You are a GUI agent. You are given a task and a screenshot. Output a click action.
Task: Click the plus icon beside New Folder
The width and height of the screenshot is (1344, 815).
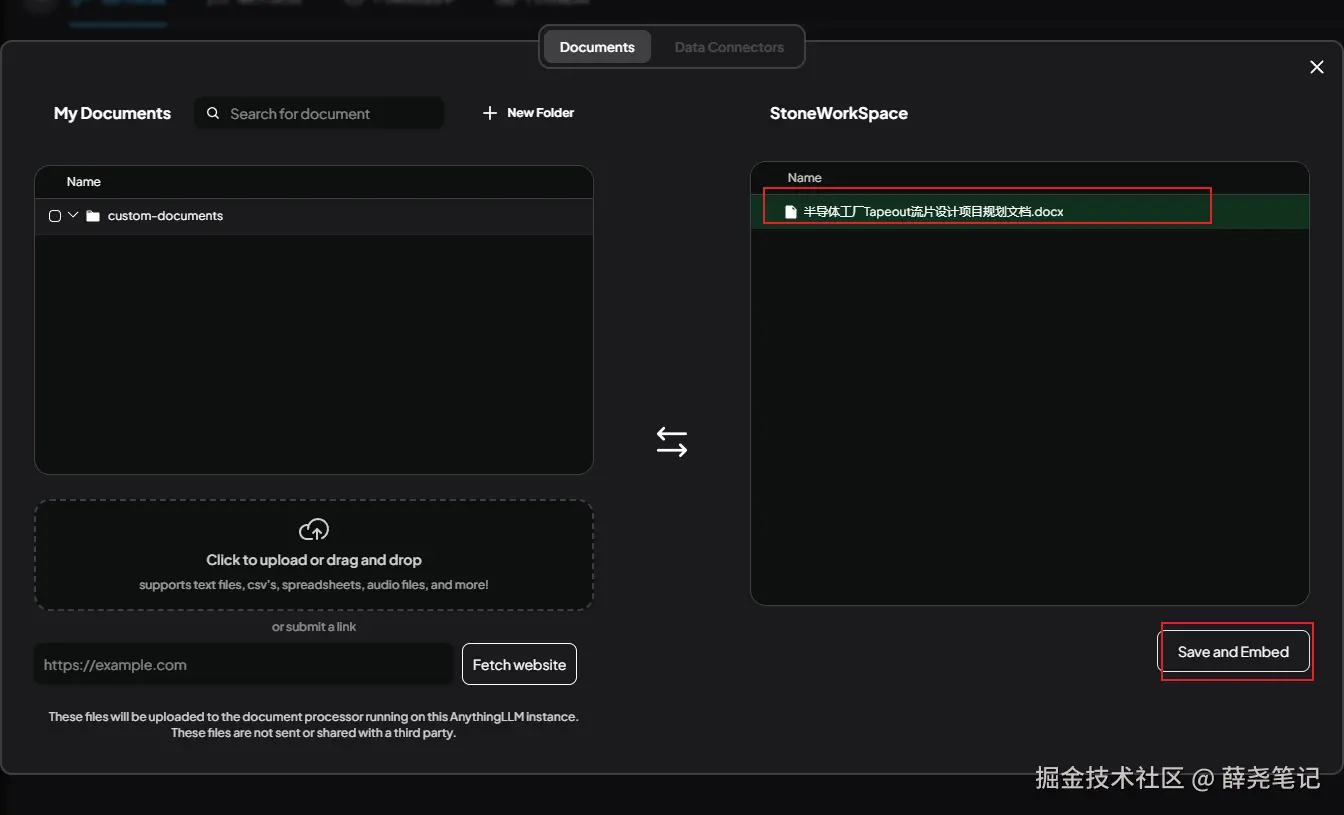pos(490,113)
